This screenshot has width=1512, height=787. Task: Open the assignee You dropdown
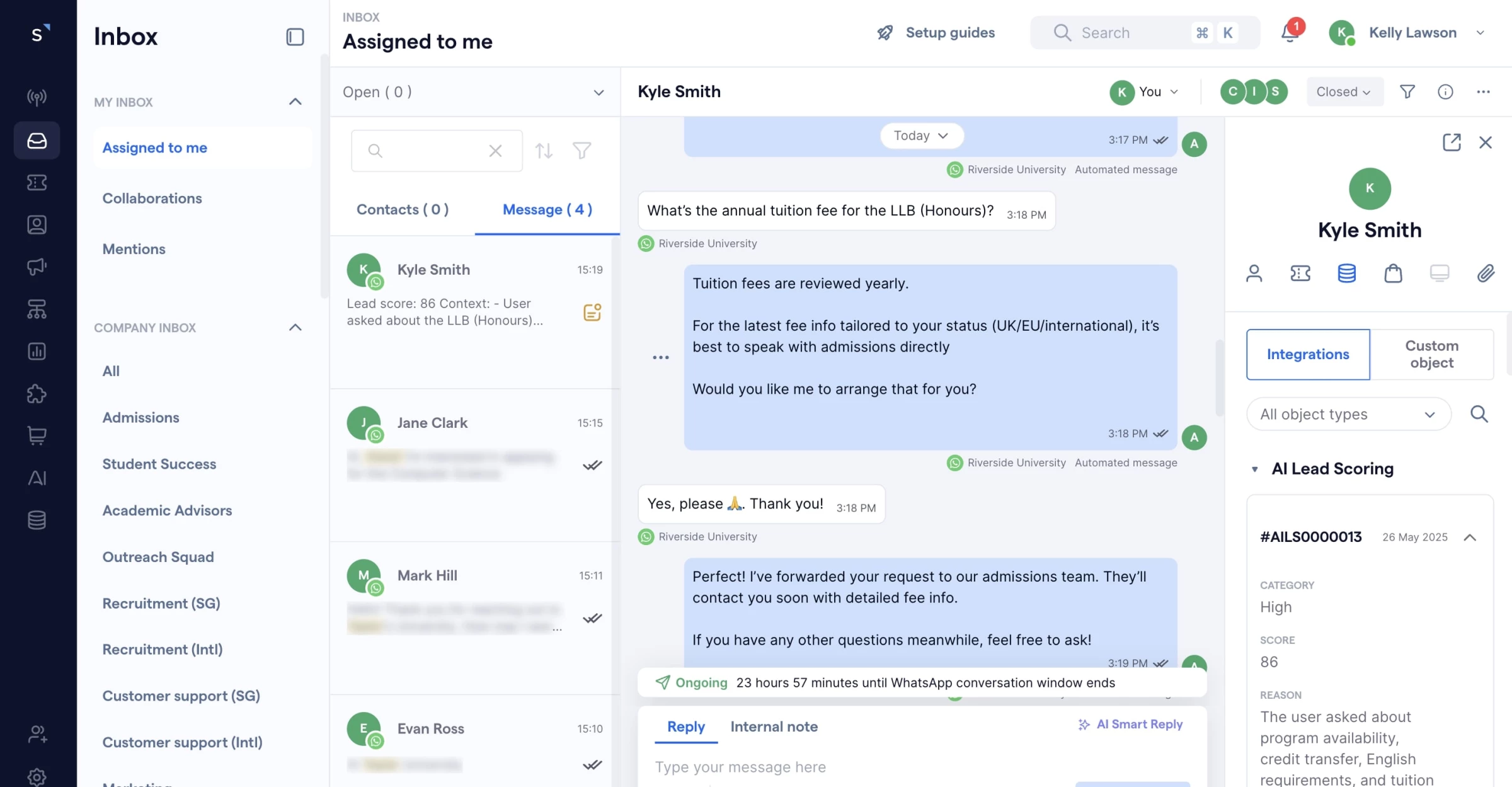pyautogui.click(x=1144, y=92)
